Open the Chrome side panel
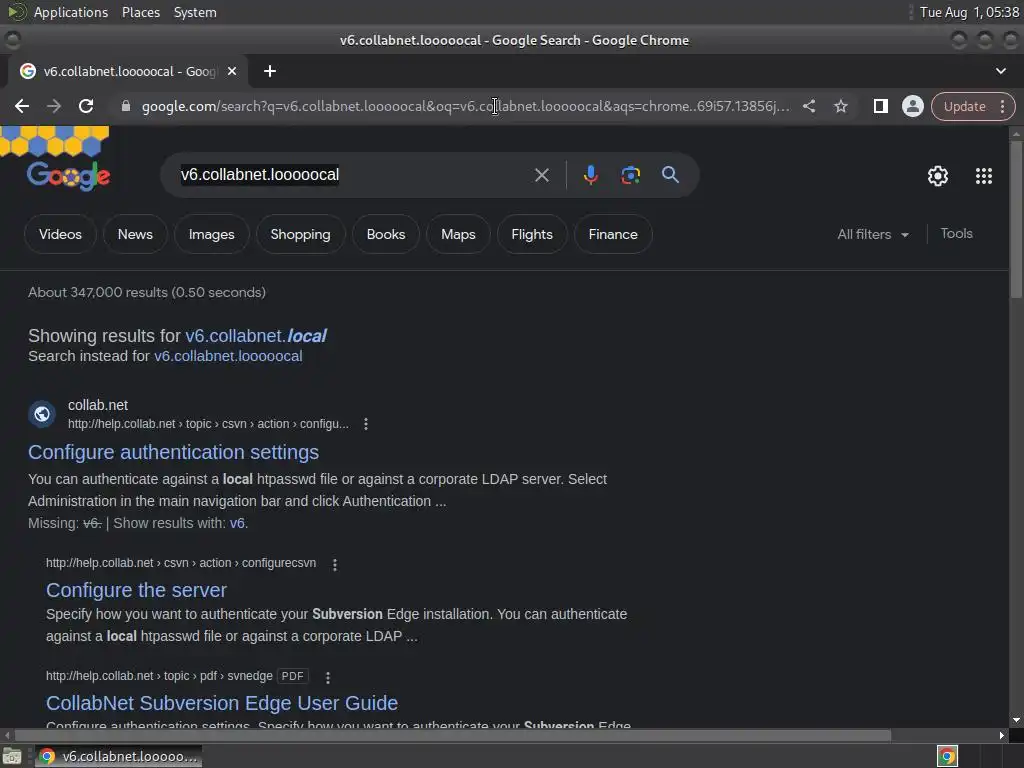Image resolution: width=1024 pixels, height=768 pixels. pyautogui.click(x=880, y=106)
